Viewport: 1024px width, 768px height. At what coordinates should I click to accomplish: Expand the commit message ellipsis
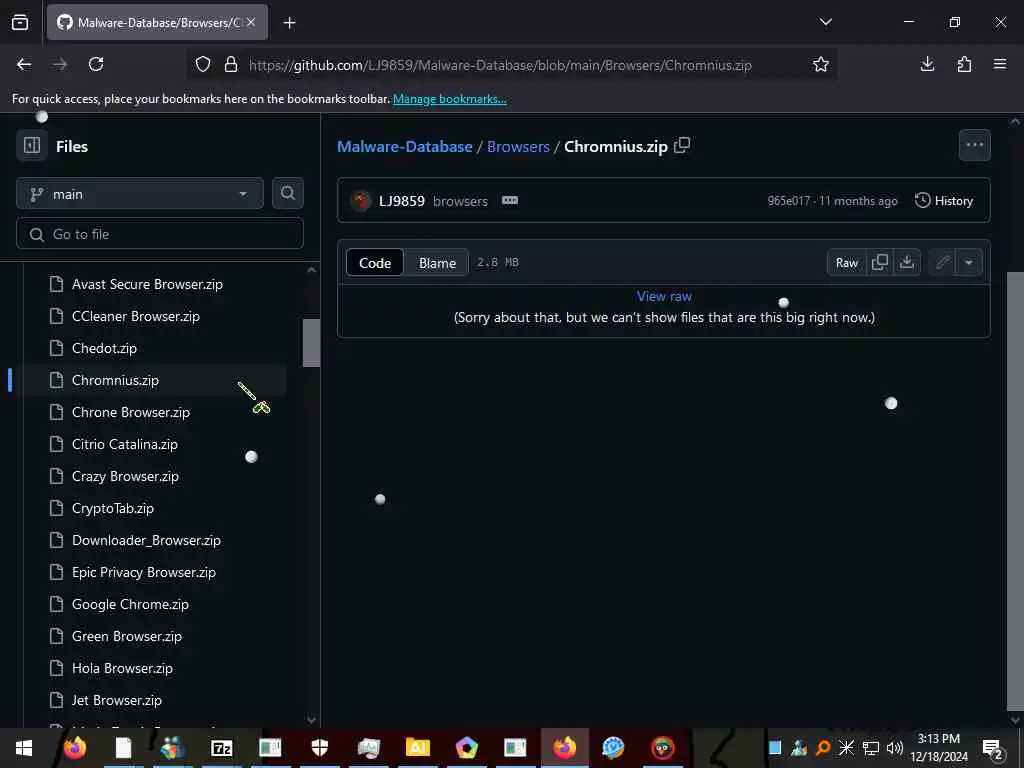click(510, 200)
